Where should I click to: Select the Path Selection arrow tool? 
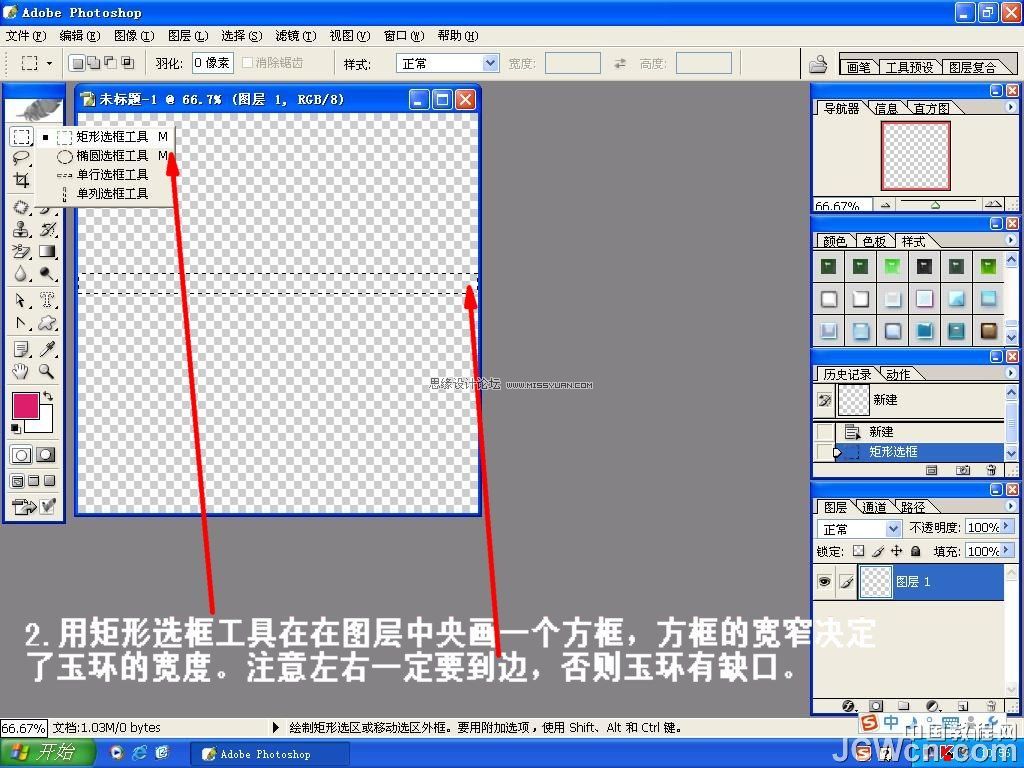tap(22, 300)
